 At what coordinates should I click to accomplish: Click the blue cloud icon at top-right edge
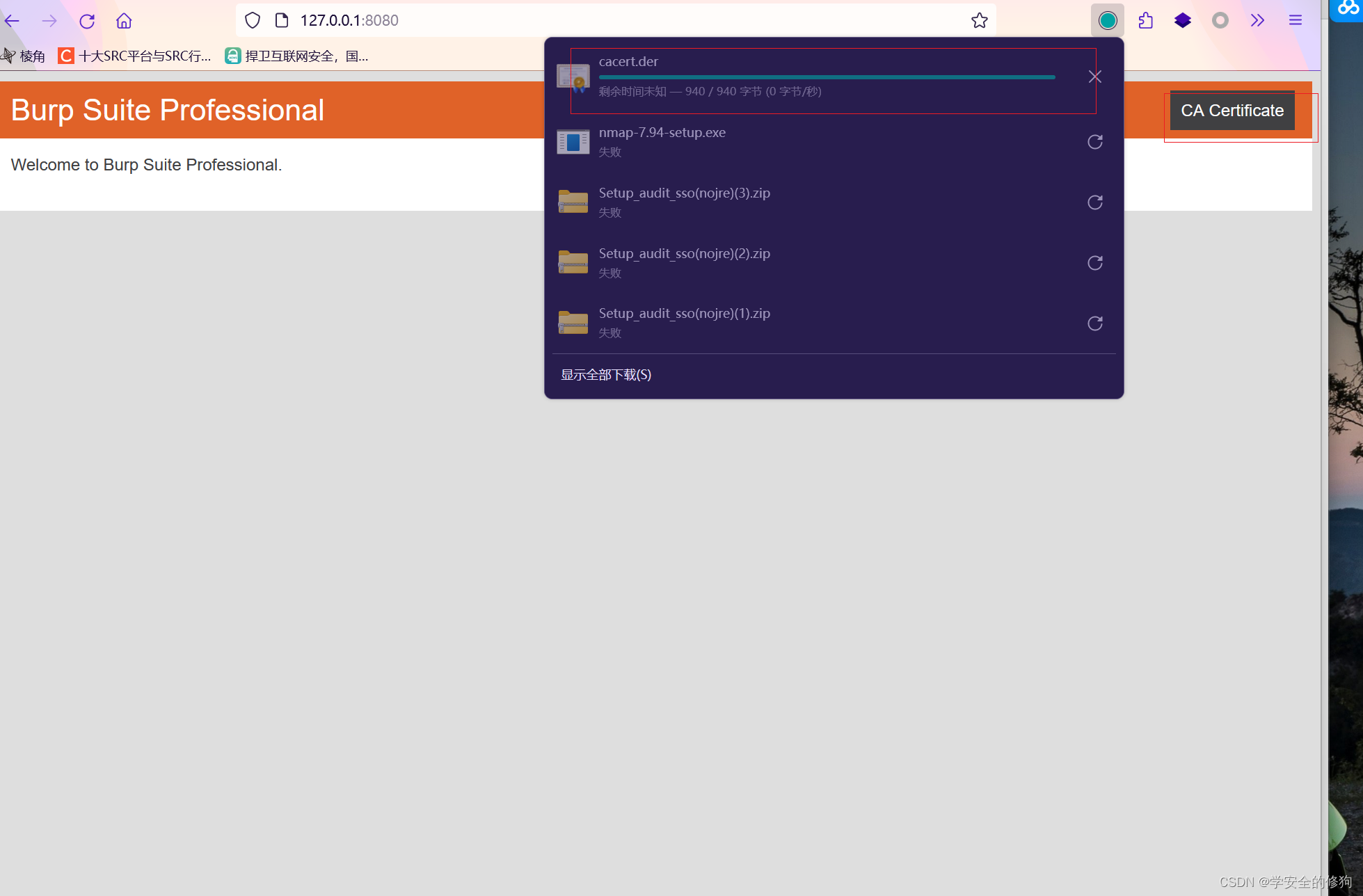pyautogui.click(x=1348, y=8)
